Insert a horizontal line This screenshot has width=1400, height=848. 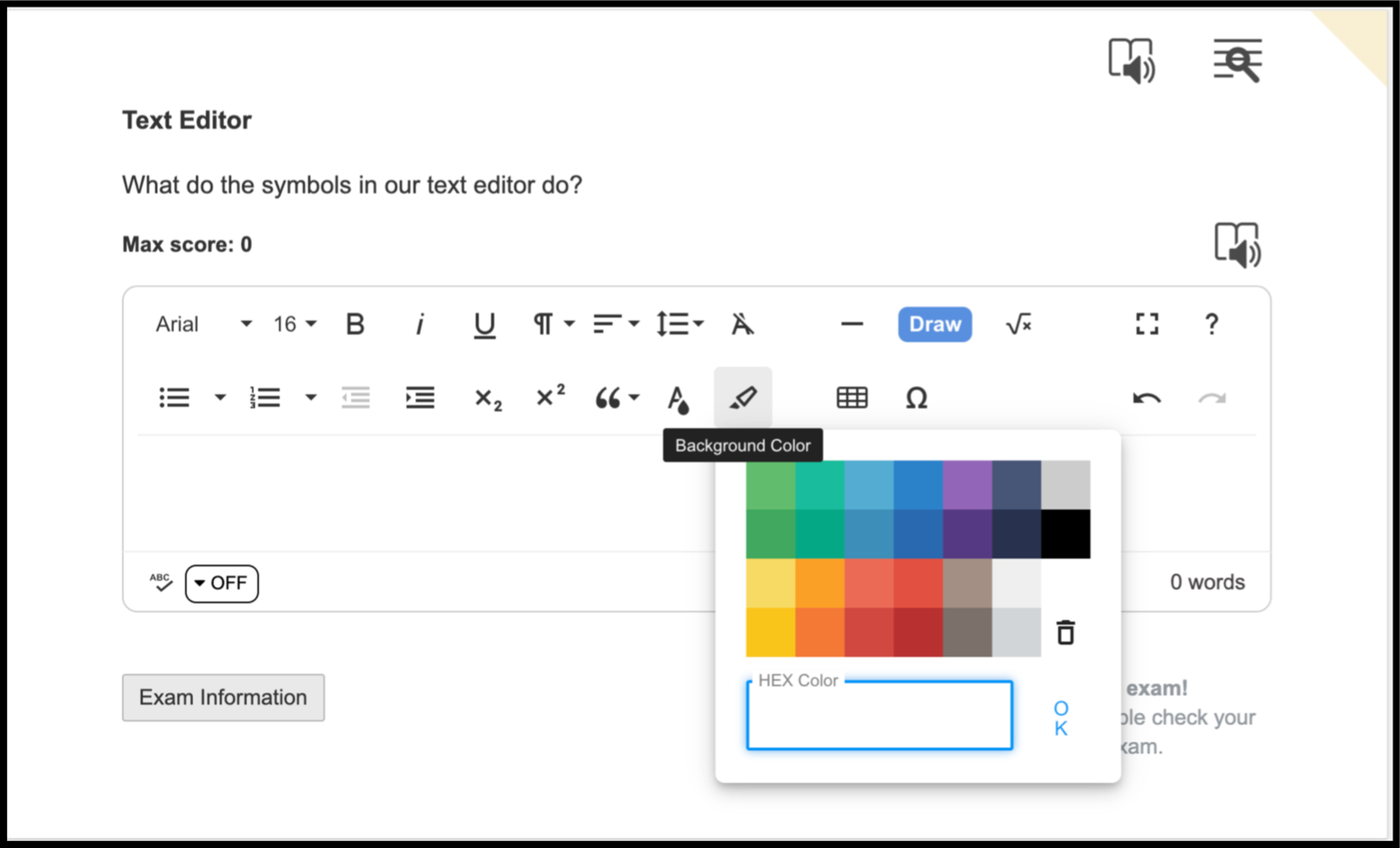852,324
